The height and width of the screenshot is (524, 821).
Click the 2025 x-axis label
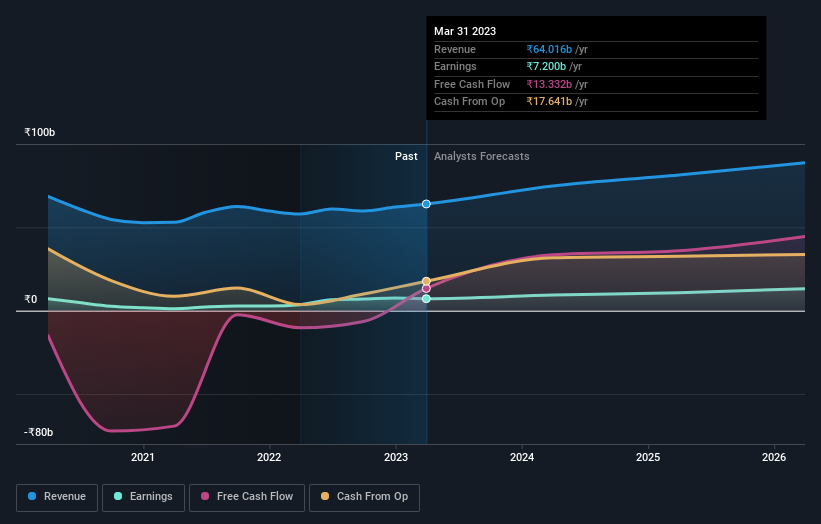point(648,458)
